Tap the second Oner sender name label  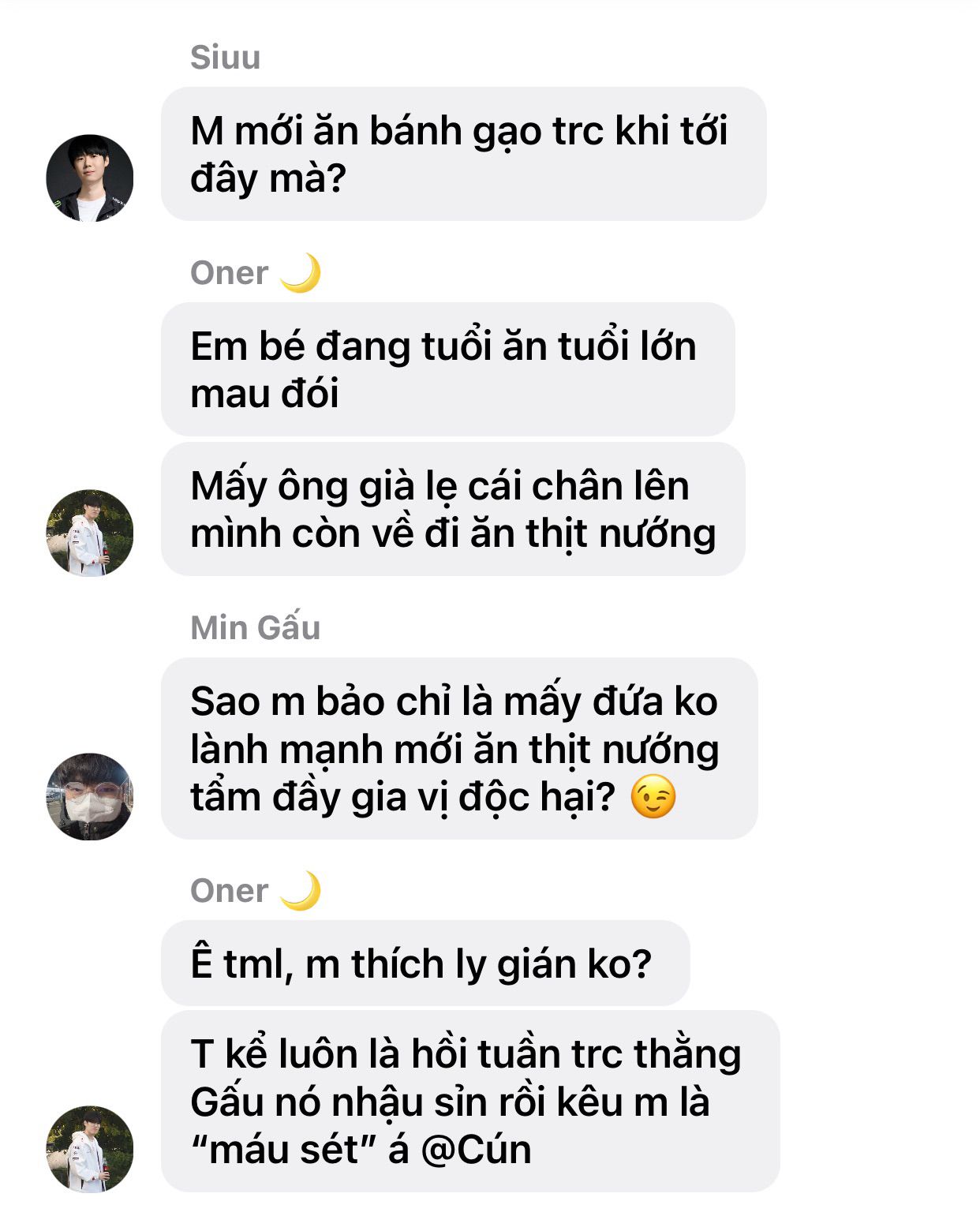(229, 891)
